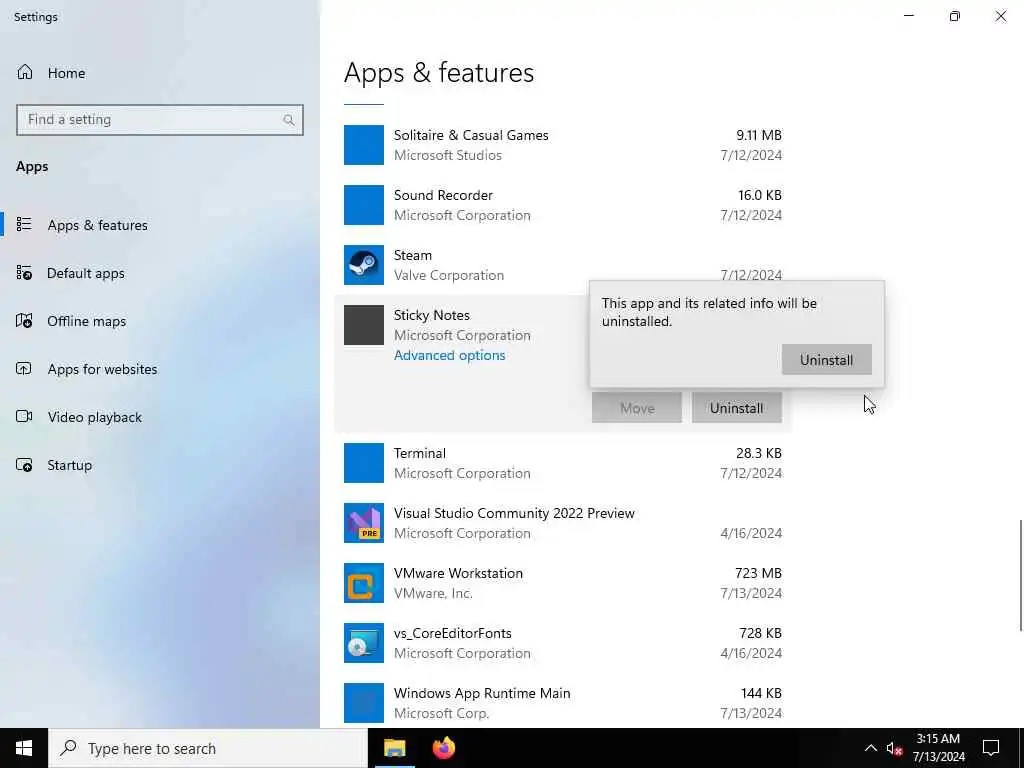Image resolution: width=1024 pixels, height=768 pixels.
Task: Click the 9.11 MB size value
Action: pyautogui.click(x=759, y=135)
